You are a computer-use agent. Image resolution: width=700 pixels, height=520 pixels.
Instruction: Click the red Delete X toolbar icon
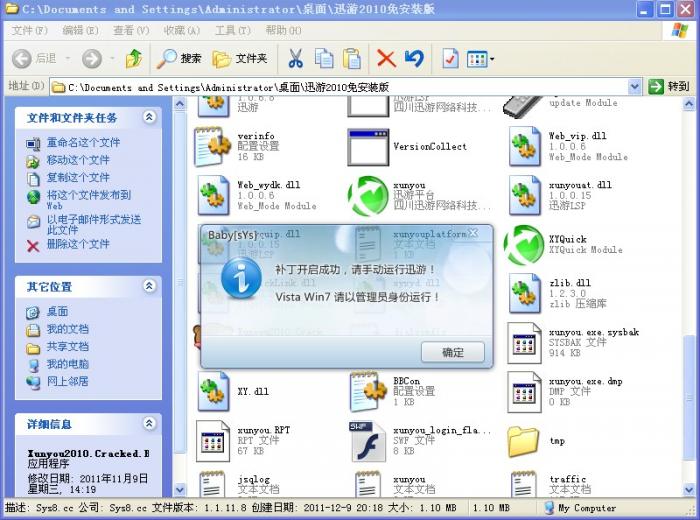386,58
